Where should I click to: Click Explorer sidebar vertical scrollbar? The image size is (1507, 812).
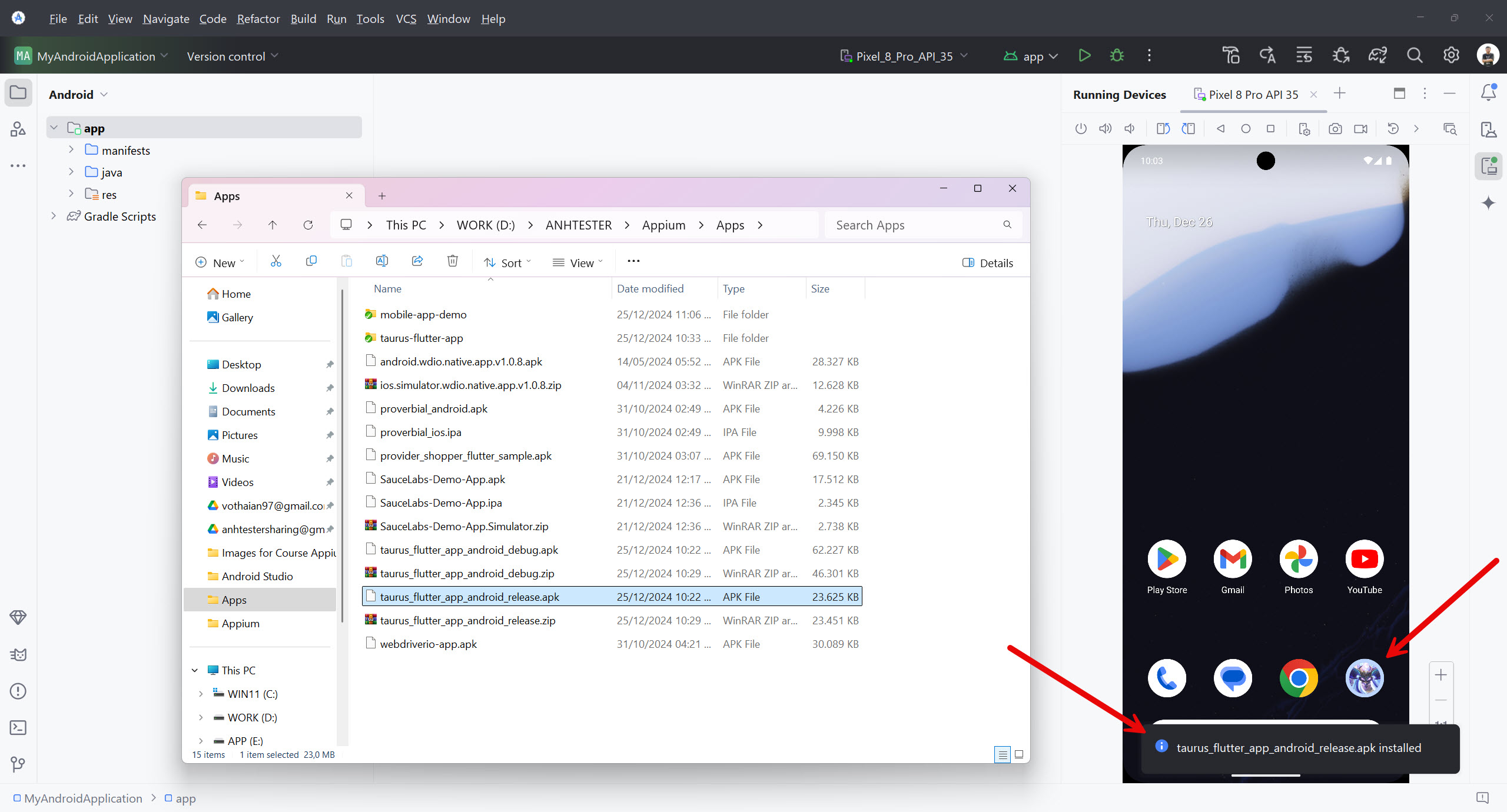click(x=342, y=457)
